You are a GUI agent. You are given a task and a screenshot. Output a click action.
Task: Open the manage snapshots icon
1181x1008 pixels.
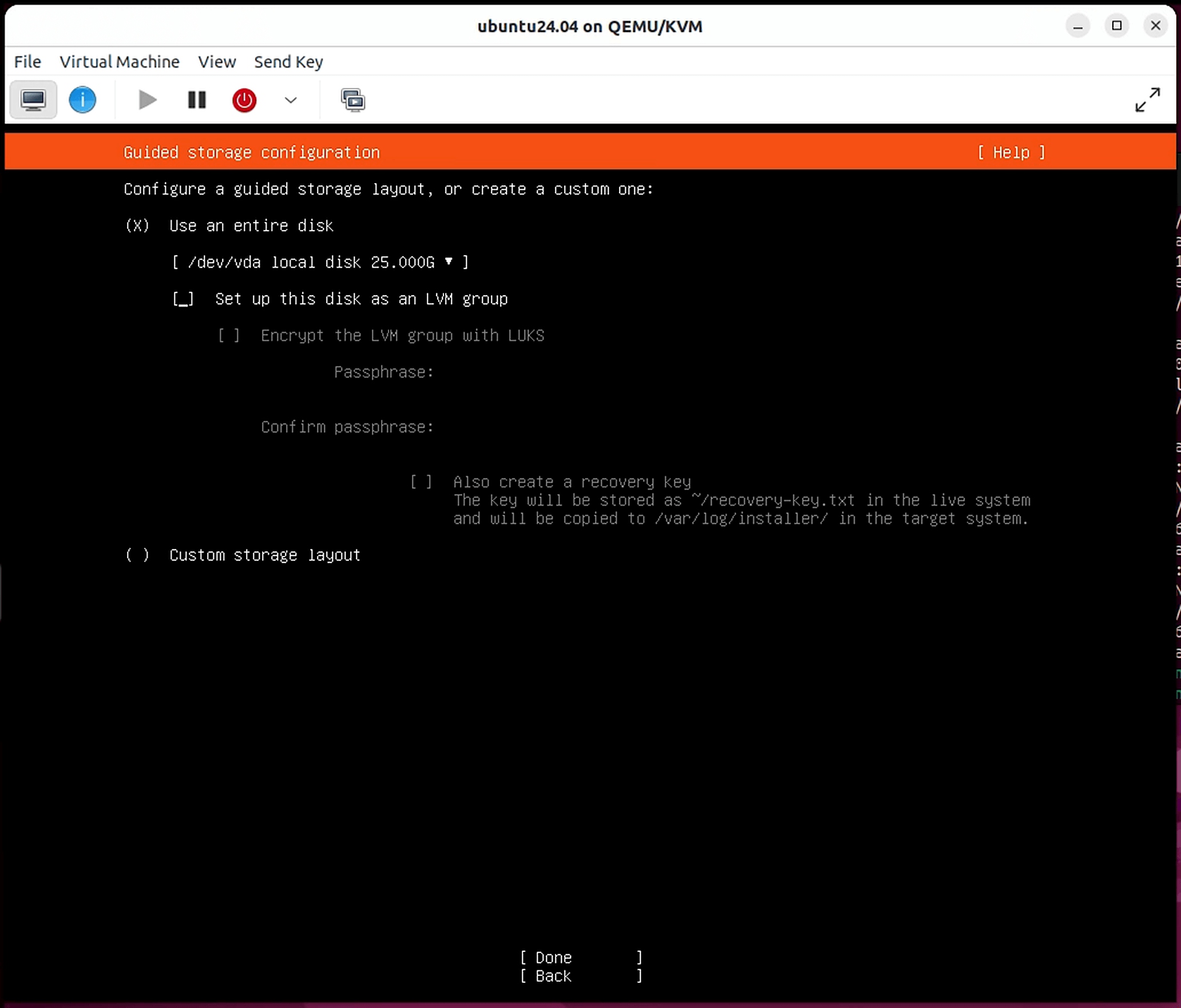click(x=352, y=100)
